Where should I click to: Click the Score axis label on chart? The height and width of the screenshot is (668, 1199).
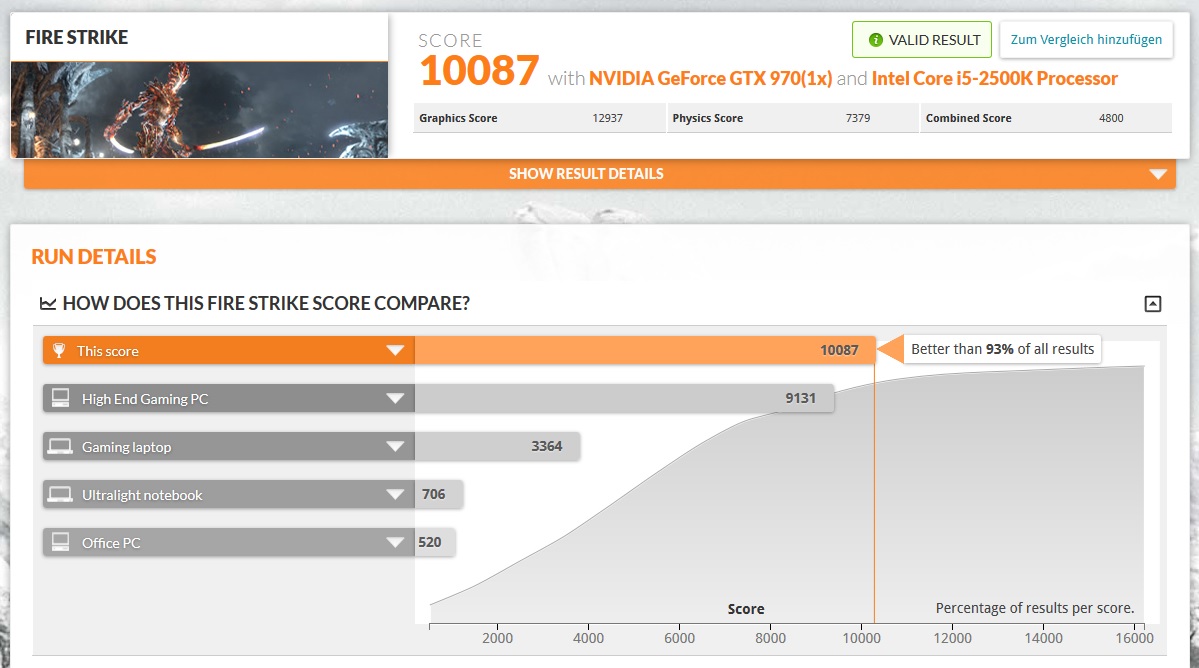pos(746,609)
